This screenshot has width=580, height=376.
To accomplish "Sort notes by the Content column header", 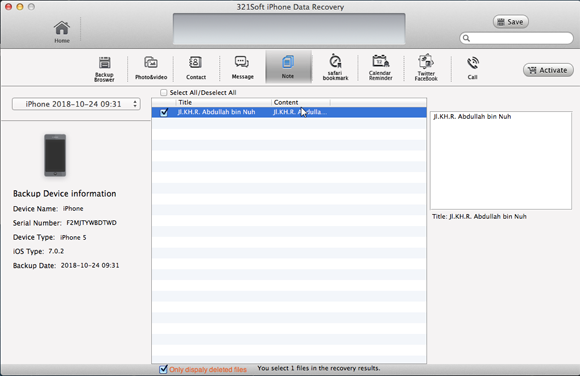I will click(x=301, y=103).
